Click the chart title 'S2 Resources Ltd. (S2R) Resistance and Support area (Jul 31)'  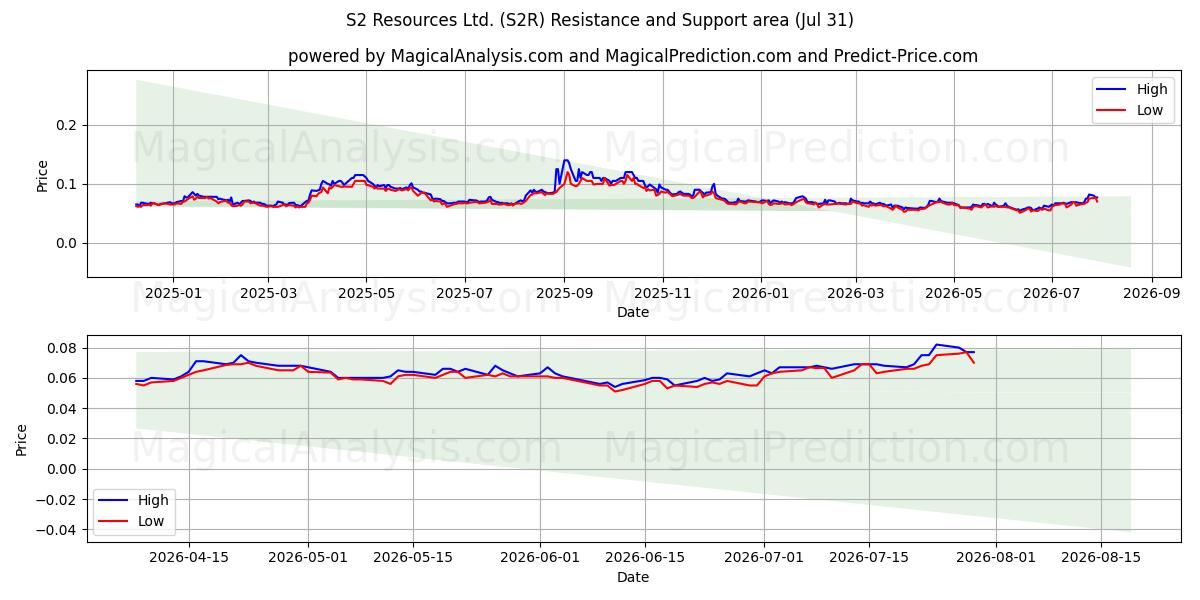600,20
